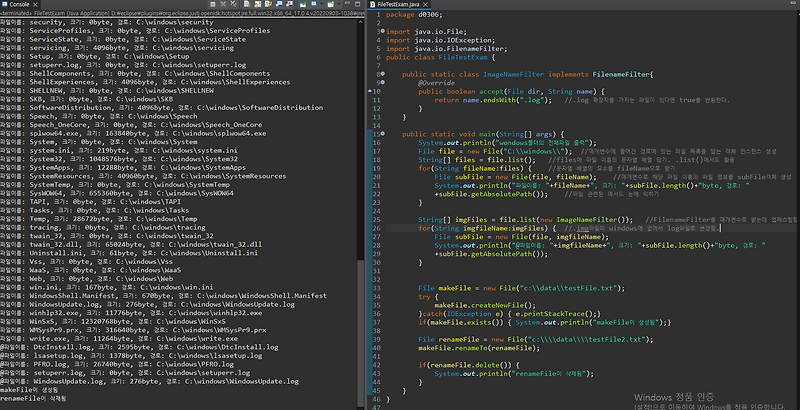Collapse the main method fold at line 15
The image size is (800, 410).
click(381, 133)
